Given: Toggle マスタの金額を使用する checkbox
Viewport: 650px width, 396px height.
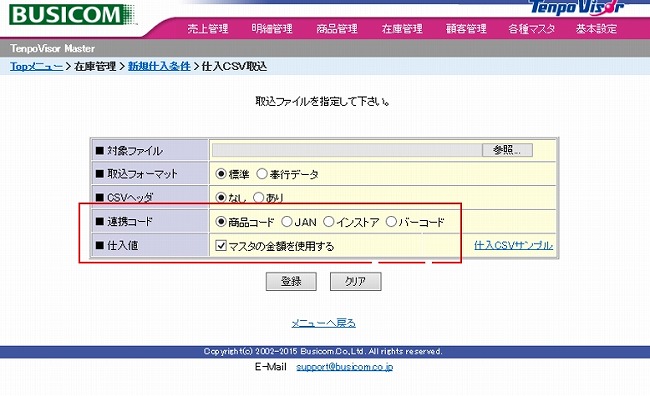Looking at the screenshot, I should (x=221, y=246).
